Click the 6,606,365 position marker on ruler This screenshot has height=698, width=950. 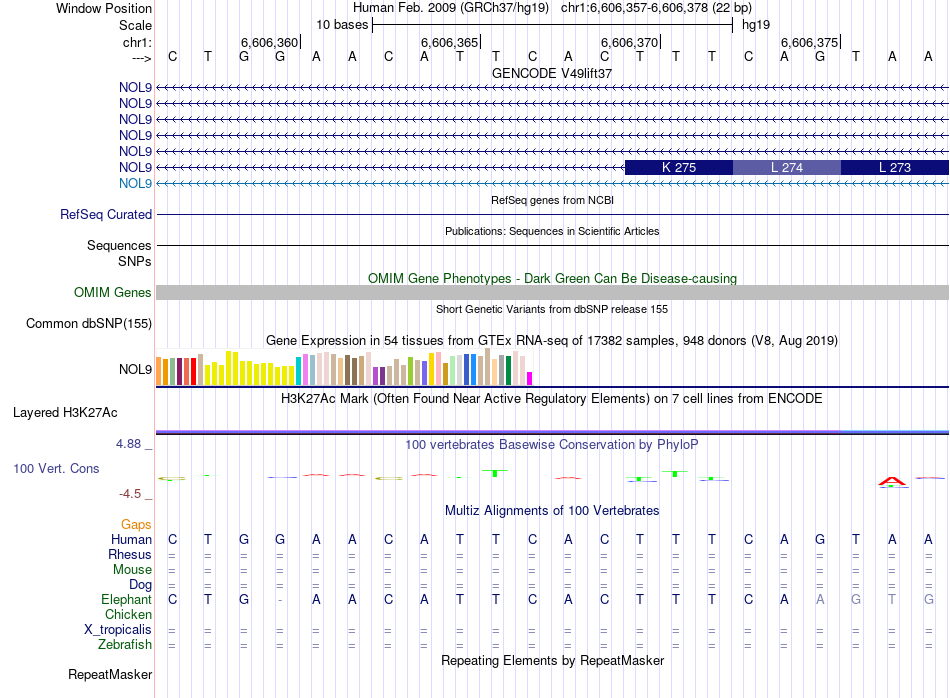450,42
